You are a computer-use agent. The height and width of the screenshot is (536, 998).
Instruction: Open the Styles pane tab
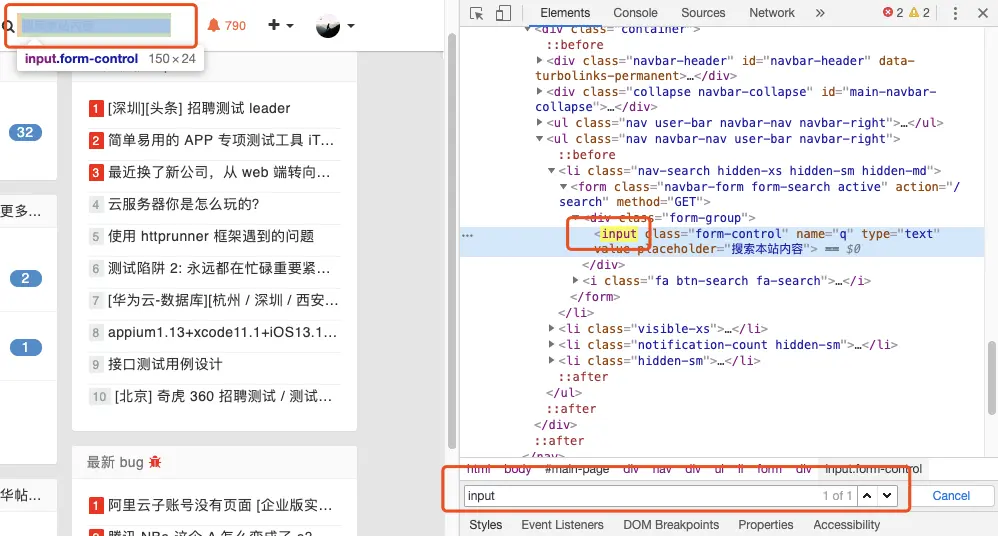click(486, 525)
